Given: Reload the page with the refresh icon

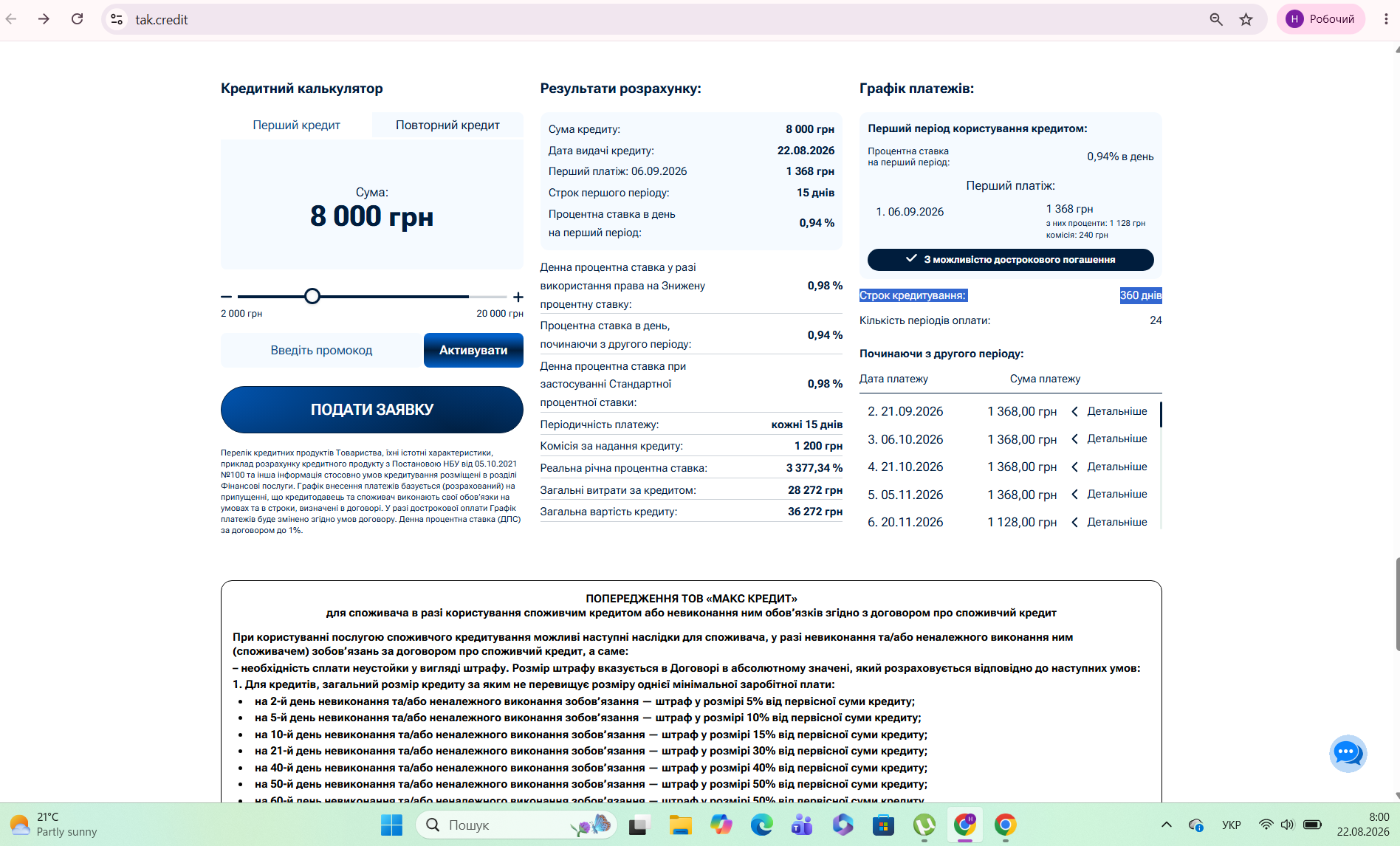Looking at the screenshot, I should 77,19.
